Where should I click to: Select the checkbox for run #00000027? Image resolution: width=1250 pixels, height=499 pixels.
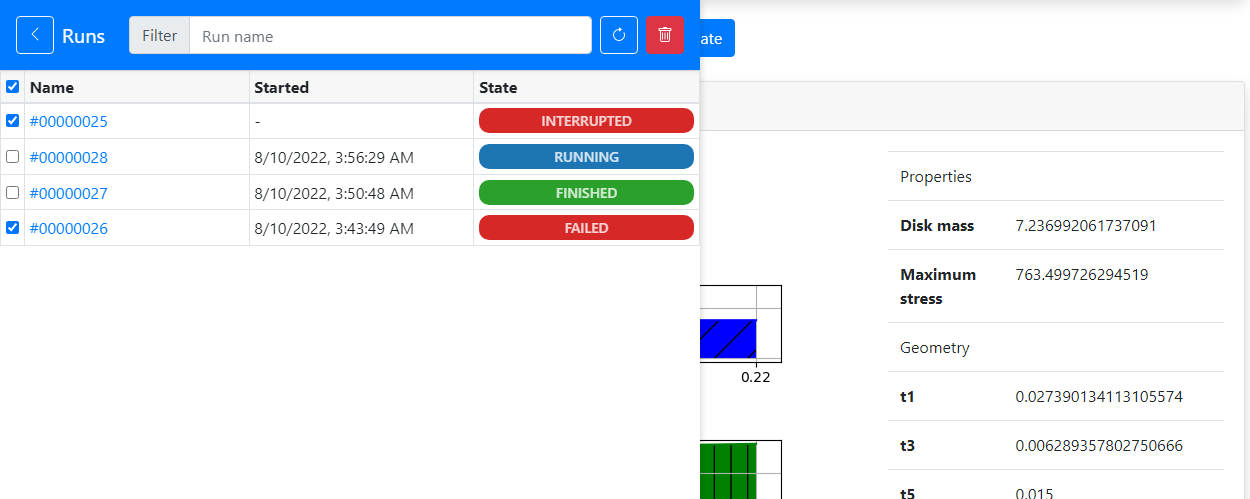(13, 192)
